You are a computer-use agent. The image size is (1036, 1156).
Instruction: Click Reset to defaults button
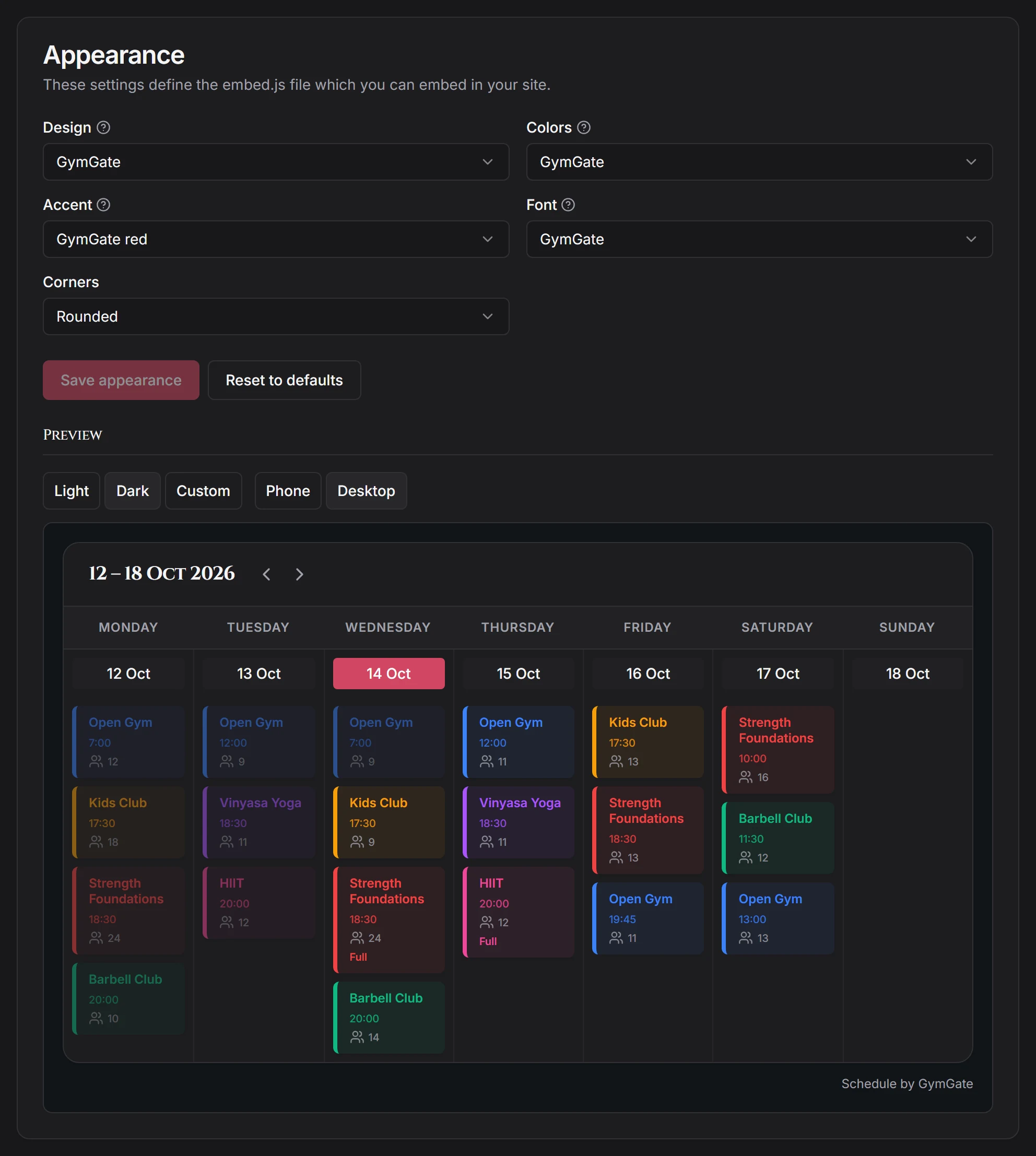tap(284, 380)
